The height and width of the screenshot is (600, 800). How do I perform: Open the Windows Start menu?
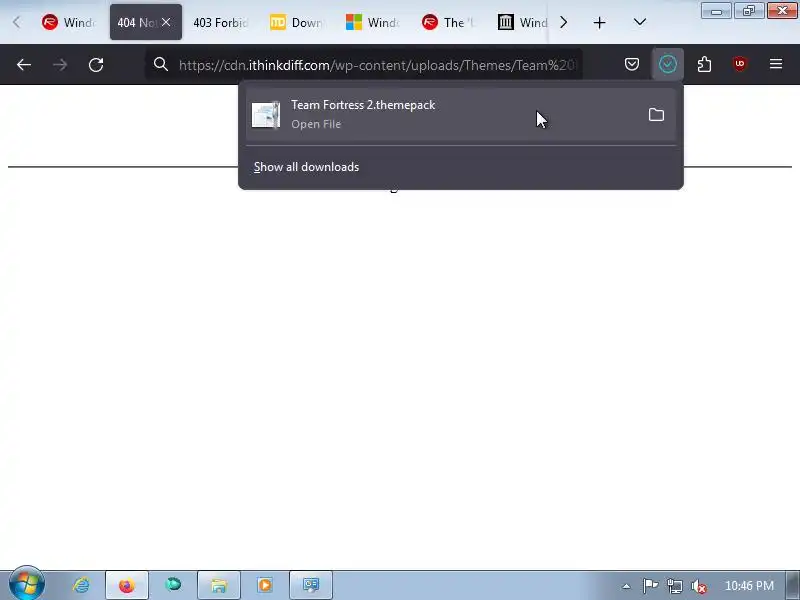(27, 584)
